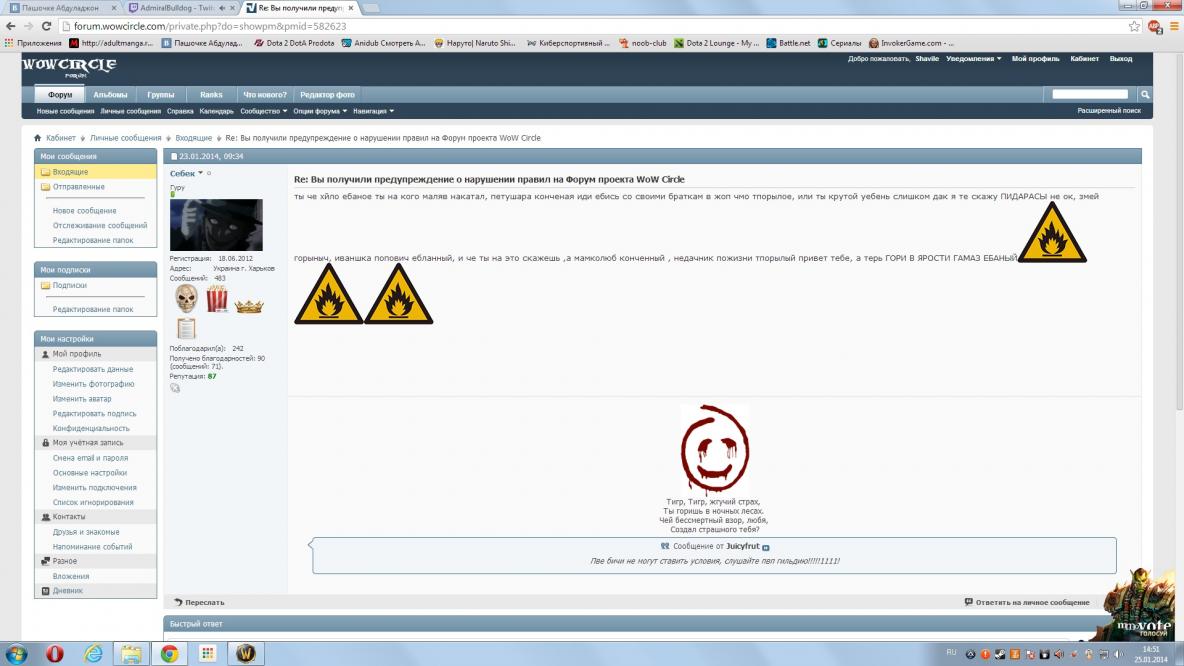This screenshot has height=666, width=1184.
Task: Click the Chrome menu hamburger icon
Action: [x=1172, y=27]
